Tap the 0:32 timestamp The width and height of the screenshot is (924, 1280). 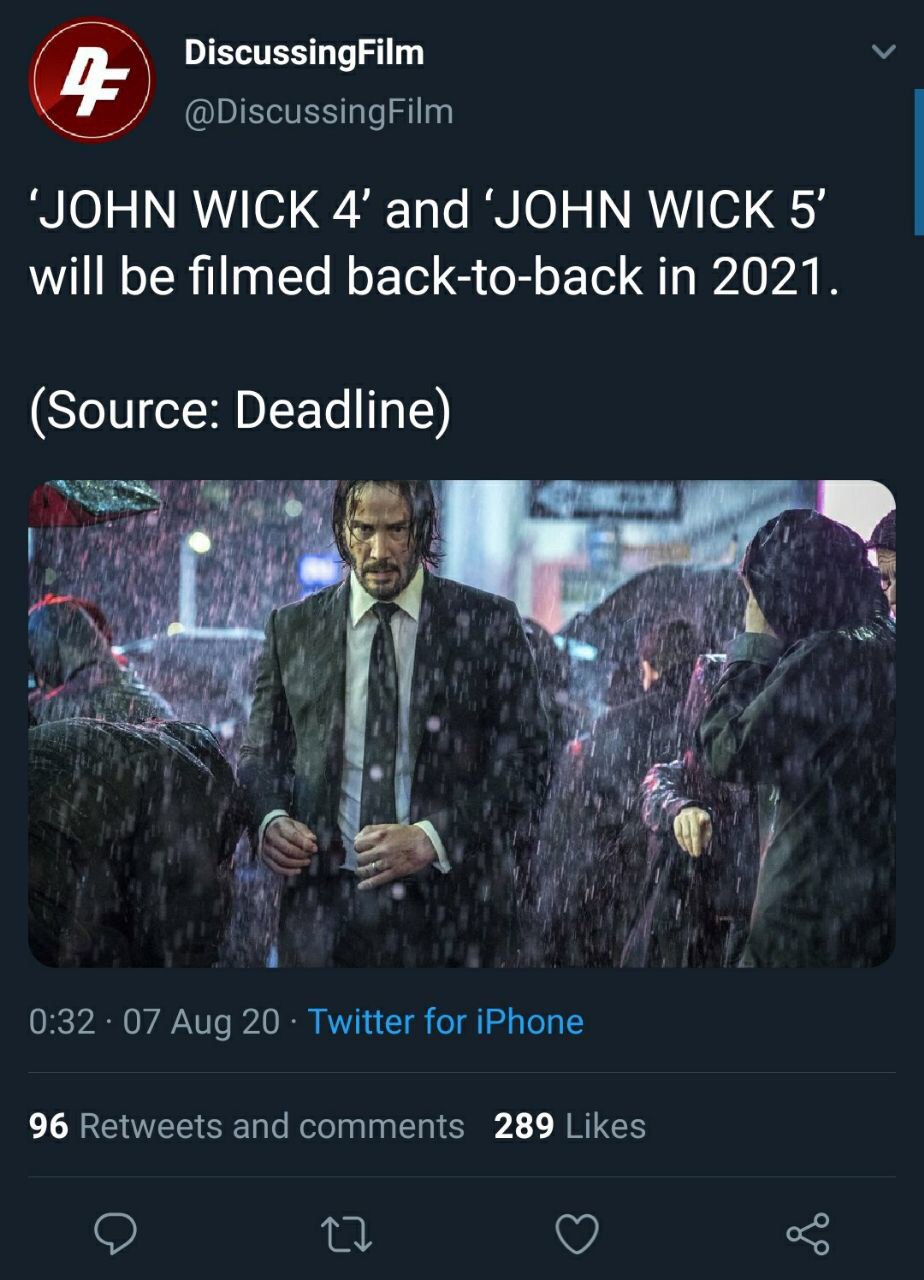pos(63,1021)
